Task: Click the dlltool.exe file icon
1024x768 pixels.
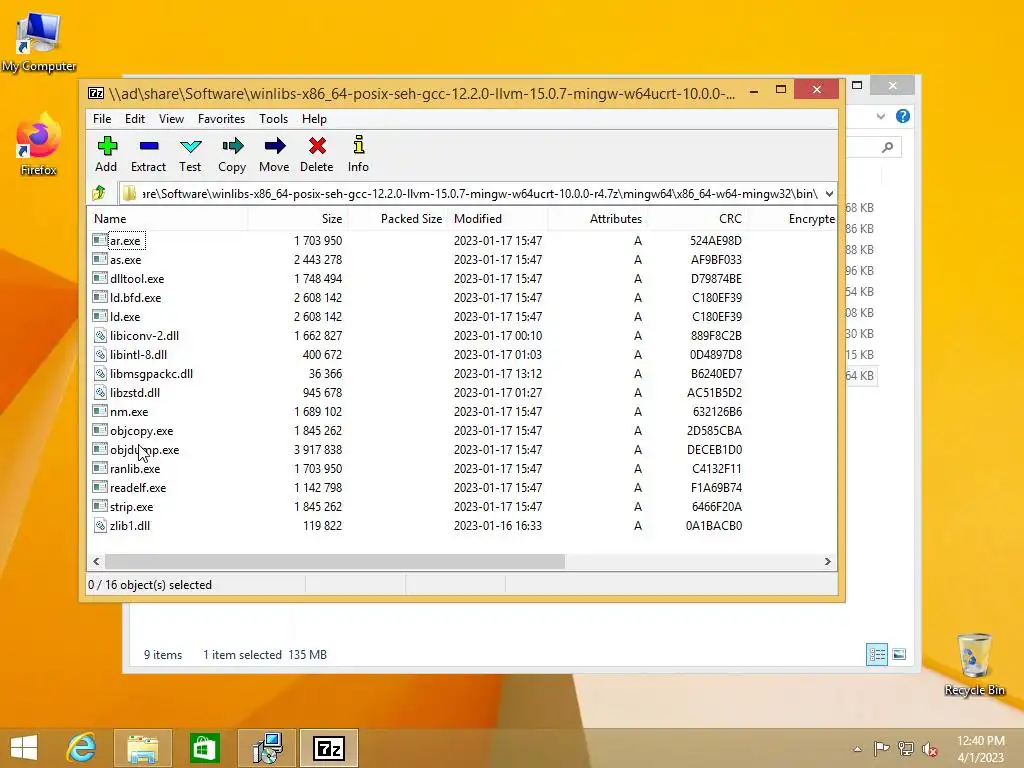Action: click(x=100, y=278)
